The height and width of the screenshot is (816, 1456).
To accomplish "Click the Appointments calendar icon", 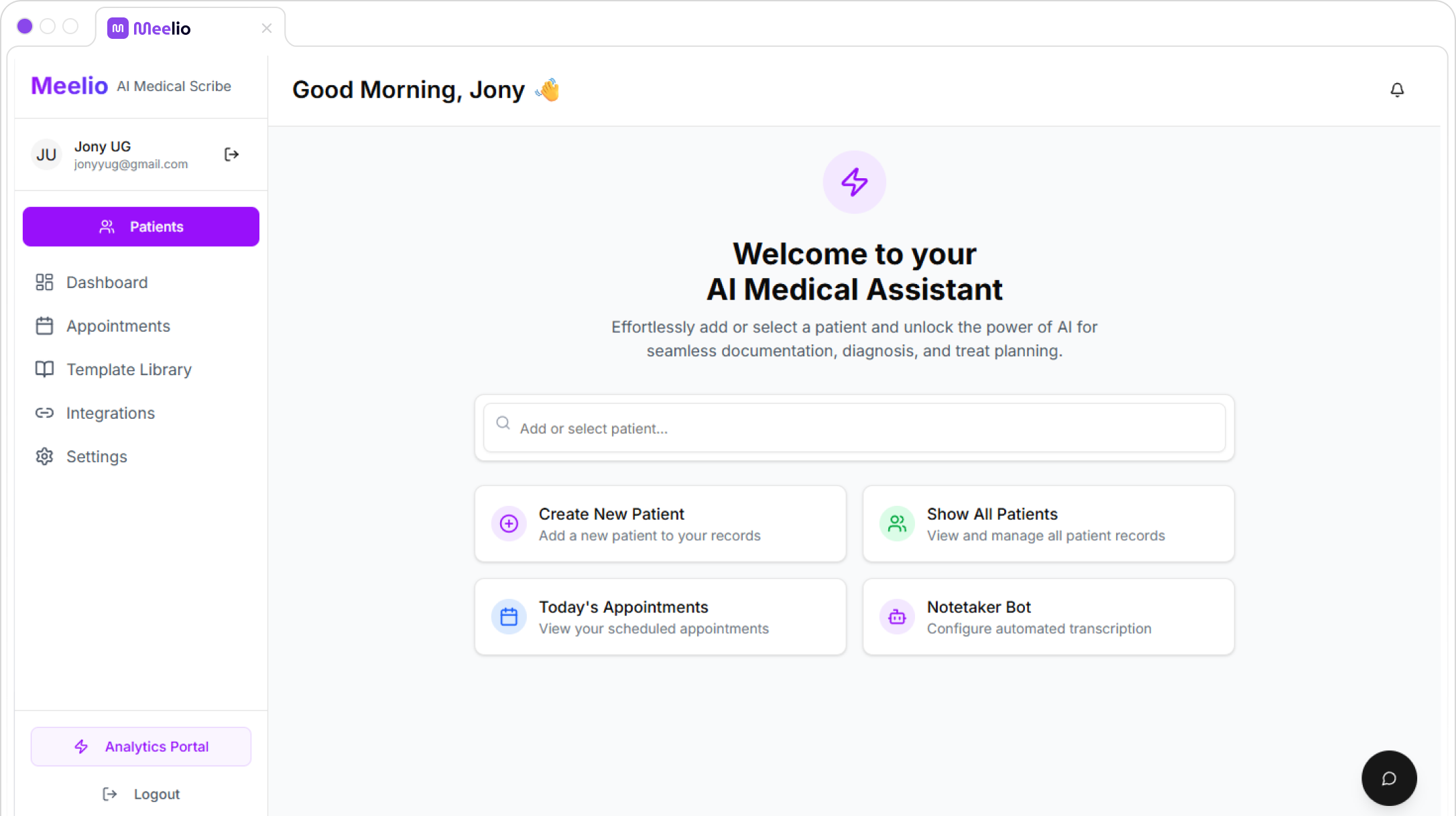I will [44, 326].
